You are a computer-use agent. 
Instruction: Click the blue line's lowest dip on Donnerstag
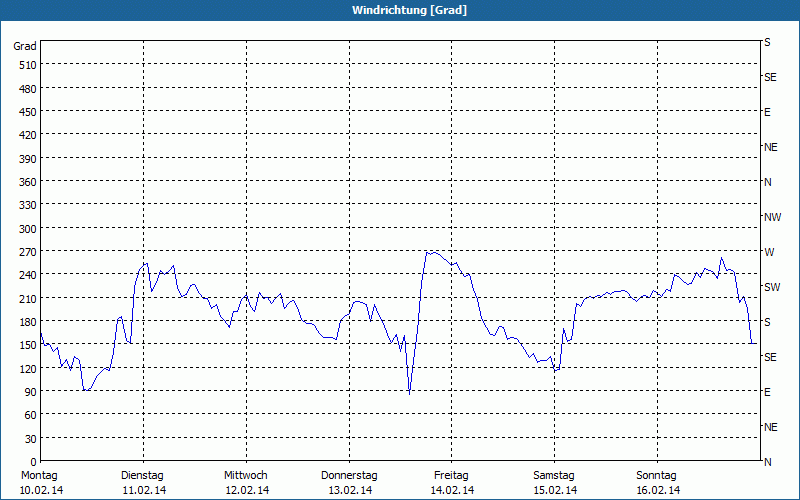pos(409,393)
